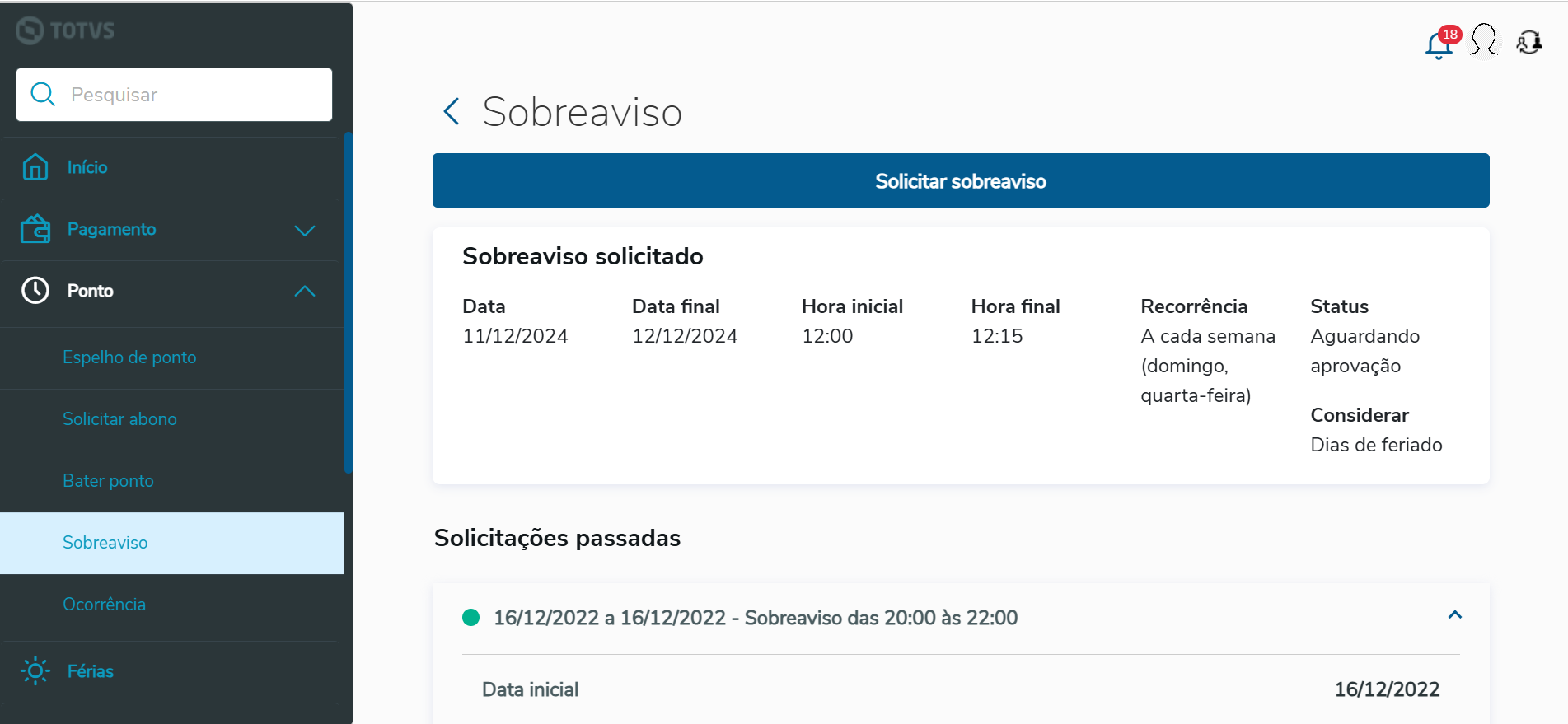Click the wallet icon for Pagamento
The width and height of the screenshot is (1568, 724).
(35, 229)
